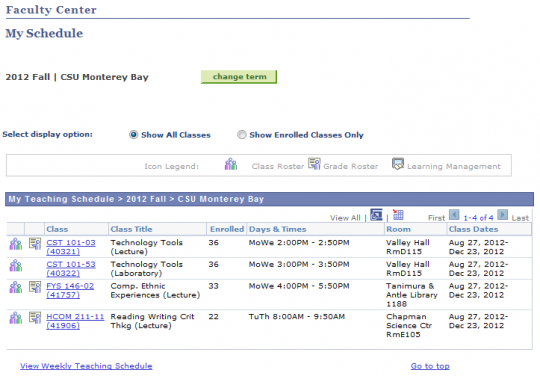Select Show Enrolled Classes Only option

point(242,135)
